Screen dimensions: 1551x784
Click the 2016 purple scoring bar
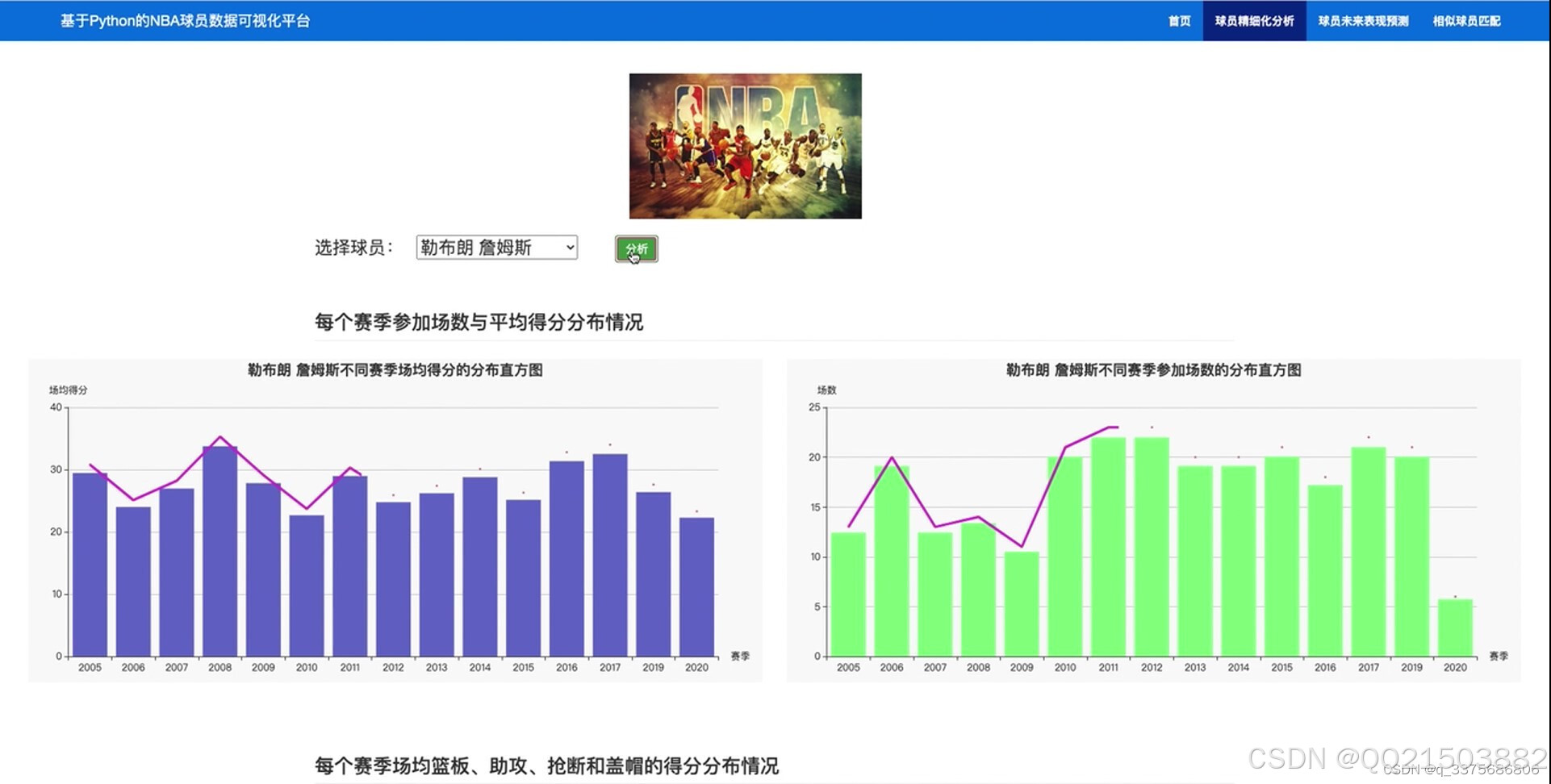tap(566, 557)
